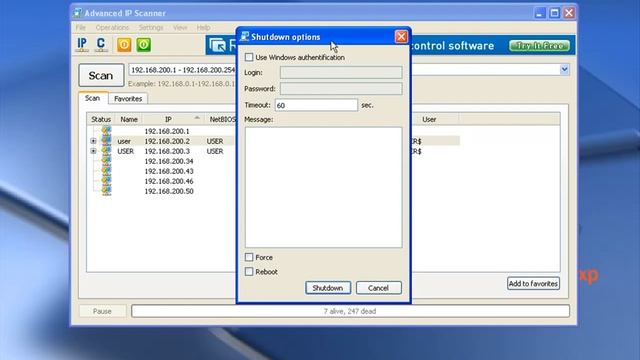Click the IP range input field
Screen dimensions: 640x360
click(182, 70)
